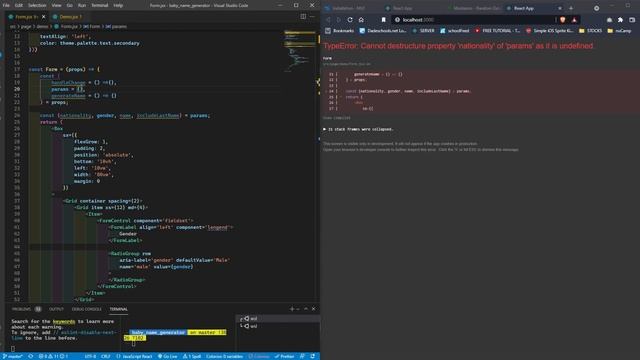The height and width of the screenshot is (360, 640).
Task: Open the SERVER bookmark
Action: pos(423,31)
